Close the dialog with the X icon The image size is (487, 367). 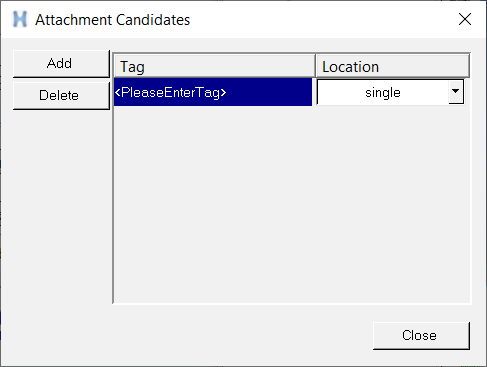pyautogui.click(x=465, y=19)
